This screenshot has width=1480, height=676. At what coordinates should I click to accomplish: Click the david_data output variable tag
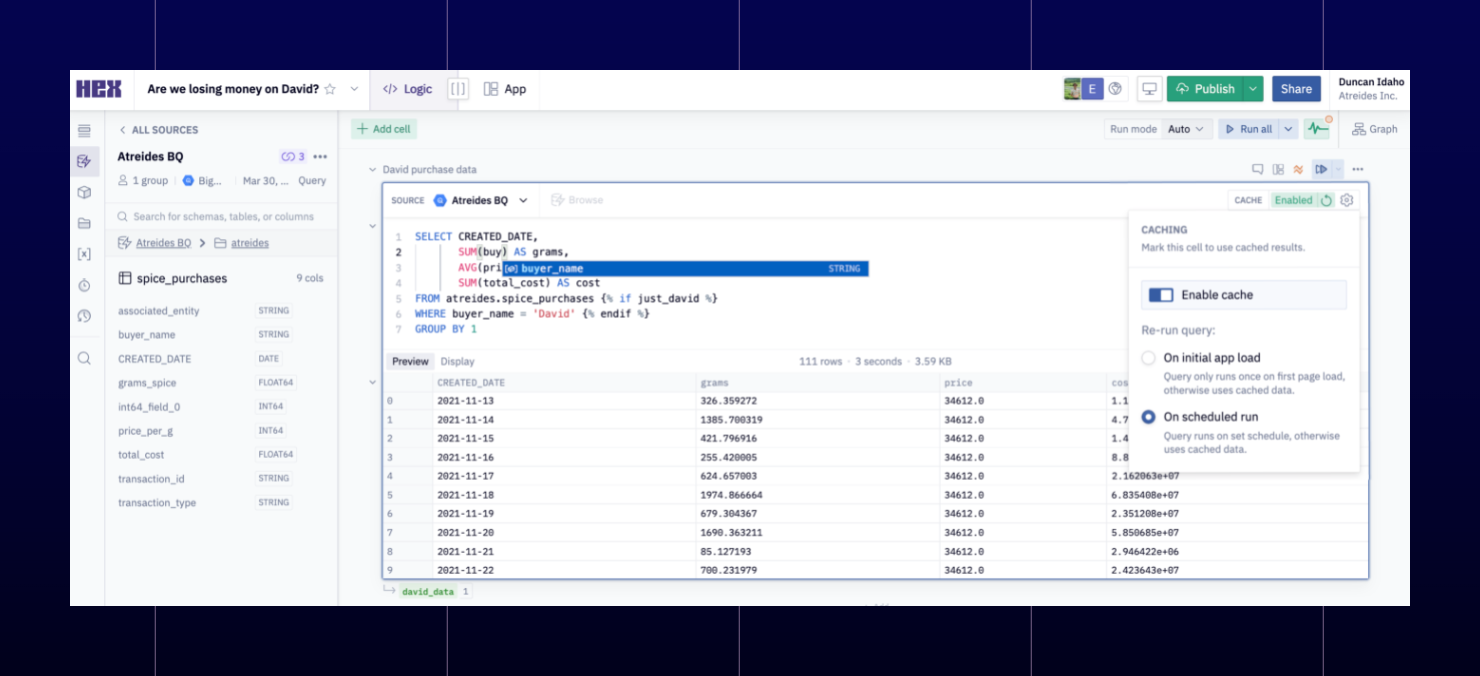click(428, 592)
